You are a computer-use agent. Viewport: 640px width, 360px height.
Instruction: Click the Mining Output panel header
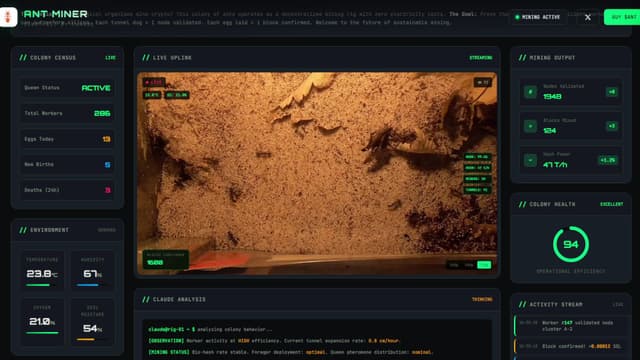571,58
